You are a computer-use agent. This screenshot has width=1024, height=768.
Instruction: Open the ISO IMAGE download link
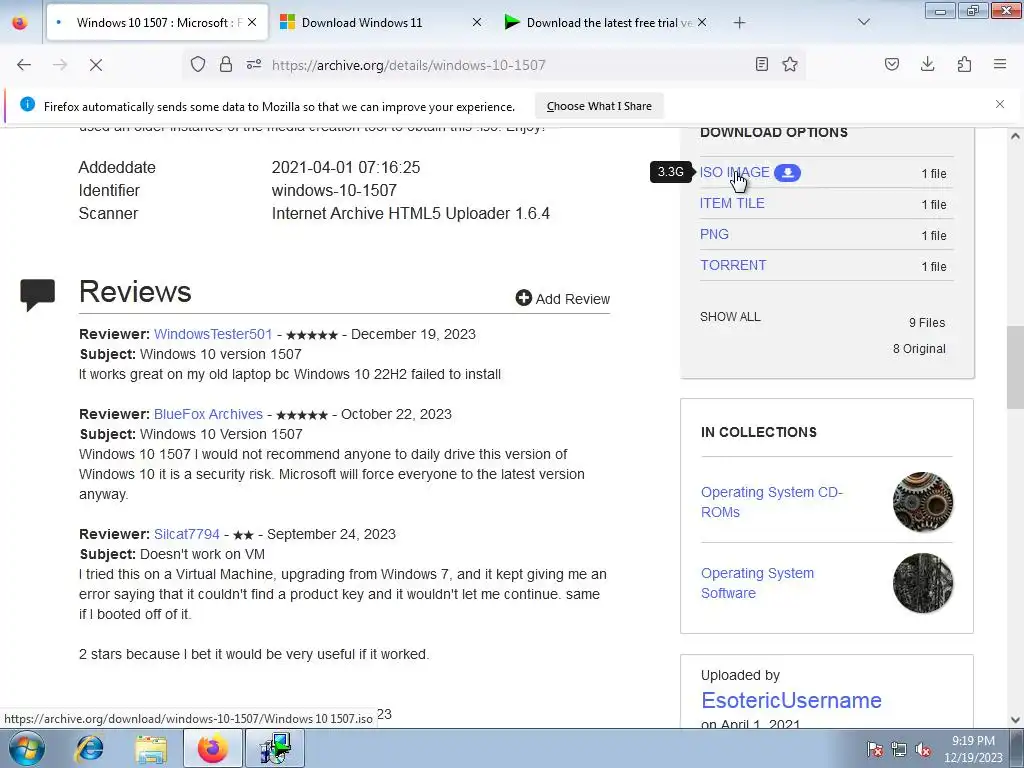735,172
